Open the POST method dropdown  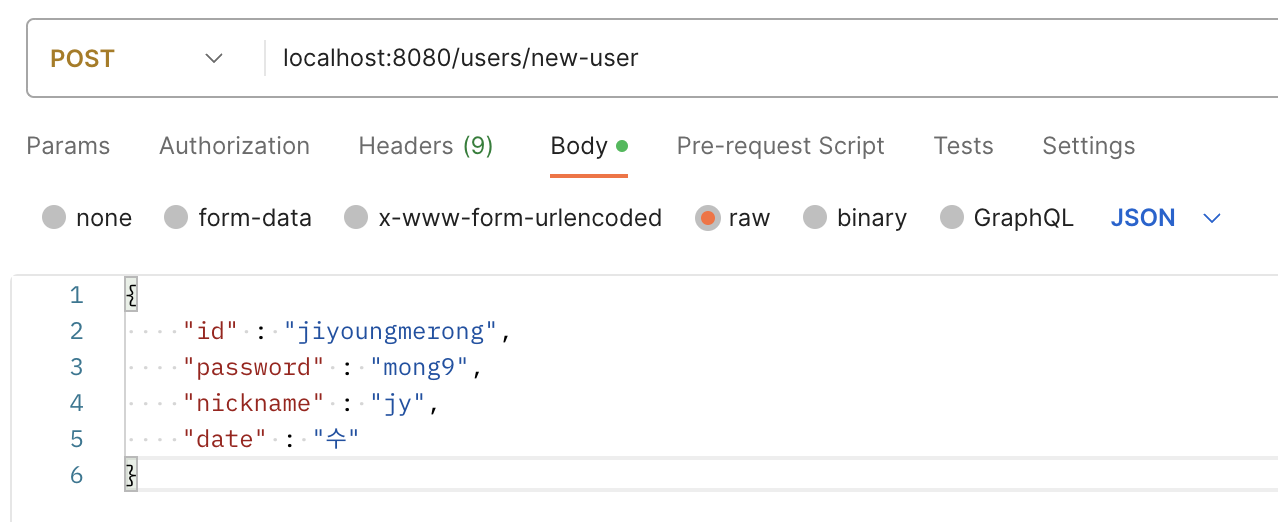(137, 59)
